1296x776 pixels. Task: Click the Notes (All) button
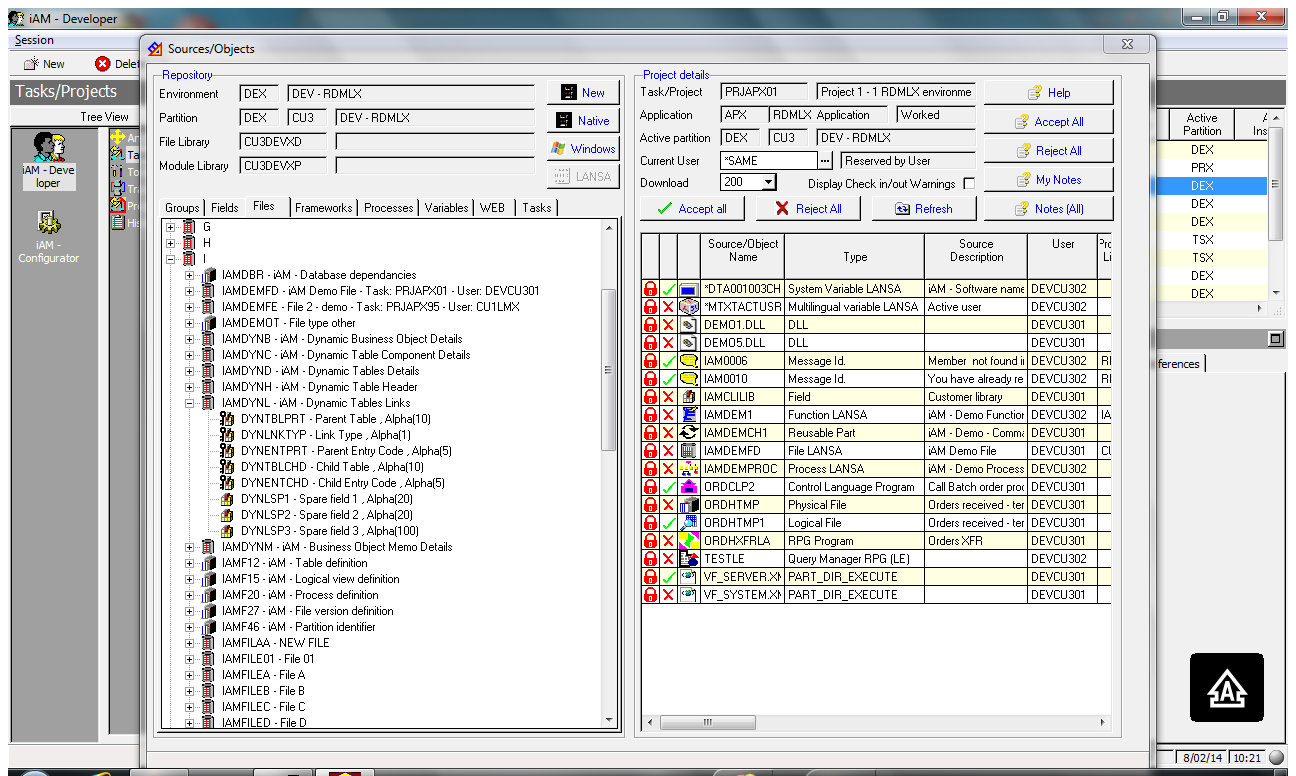tap(1049, 208)
